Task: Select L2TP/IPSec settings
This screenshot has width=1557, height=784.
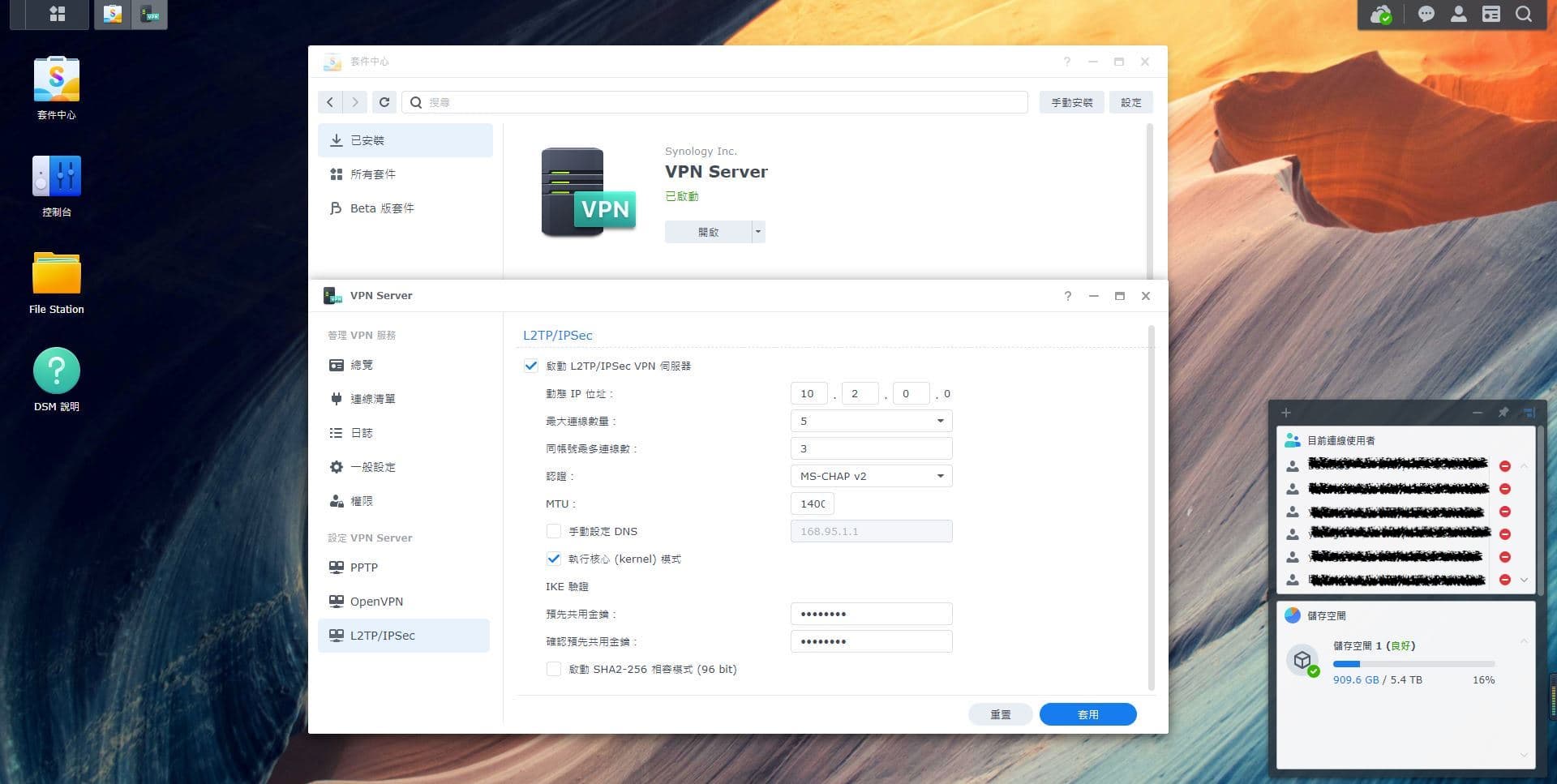Action: pyautogui.click(x=404, y=636)
